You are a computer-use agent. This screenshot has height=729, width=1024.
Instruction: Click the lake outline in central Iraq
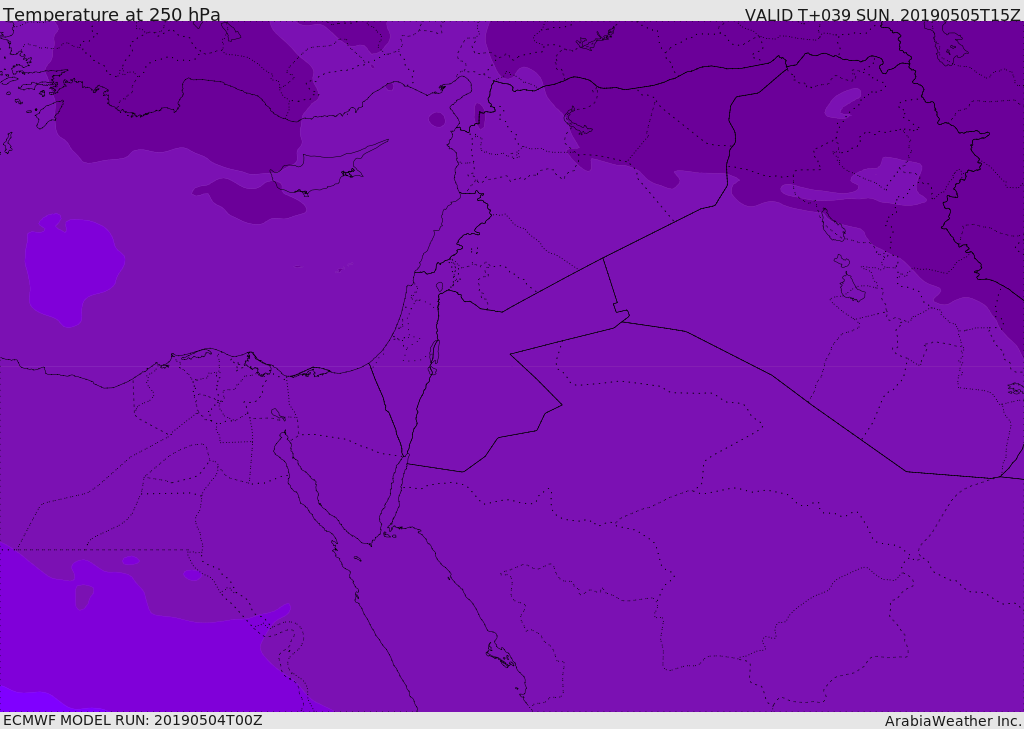[850, 288]
